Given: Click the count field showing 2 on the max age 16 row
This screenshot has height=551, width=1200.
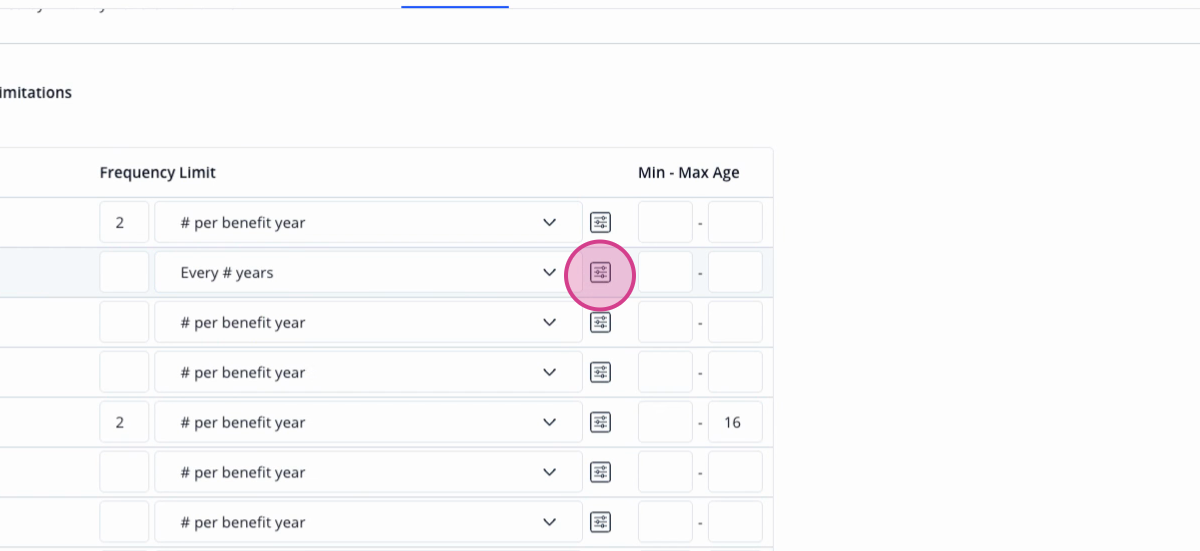Looking at the screenshot, I should pos(124,422).
